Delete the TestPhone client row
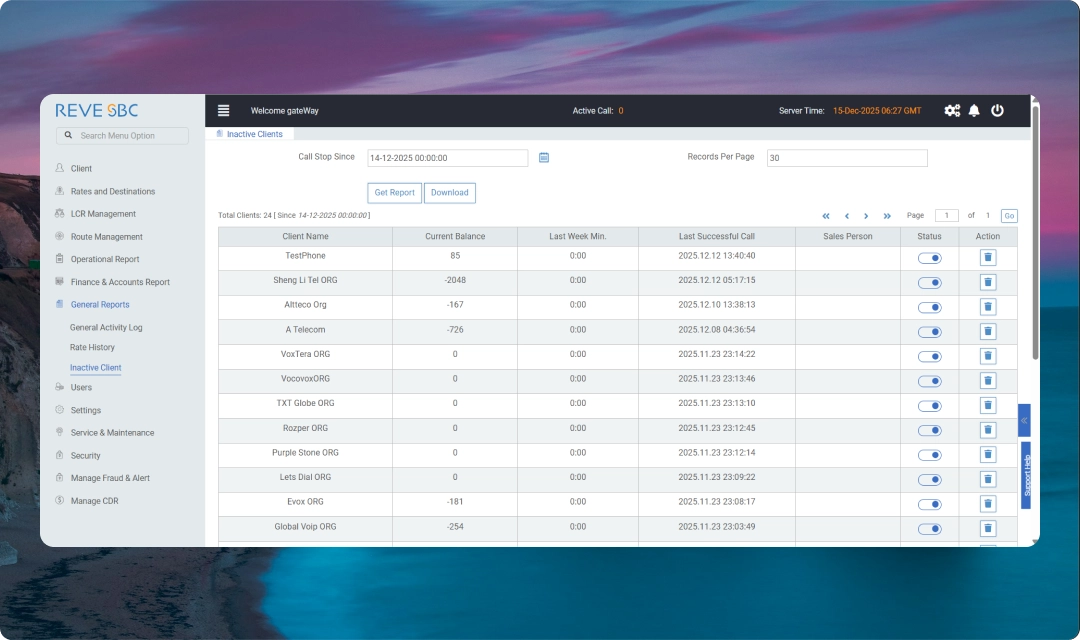Image resolution: width=1080 pixels, height=640 pixels. [987, 257]
